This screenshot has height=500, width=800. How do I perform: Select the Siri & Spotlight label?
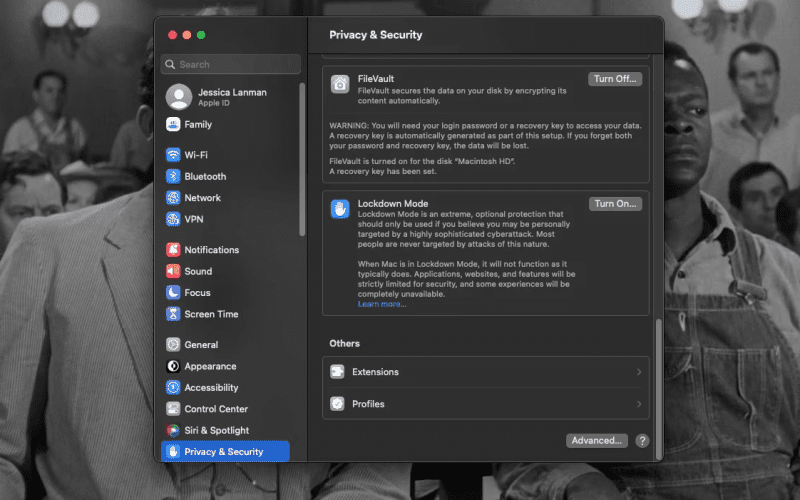coord(216,431)
